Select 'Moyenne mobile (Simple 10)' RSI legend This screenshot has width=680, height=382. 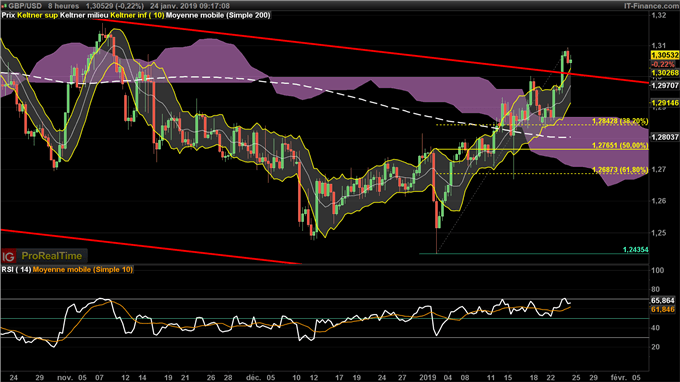pos(83,270)
